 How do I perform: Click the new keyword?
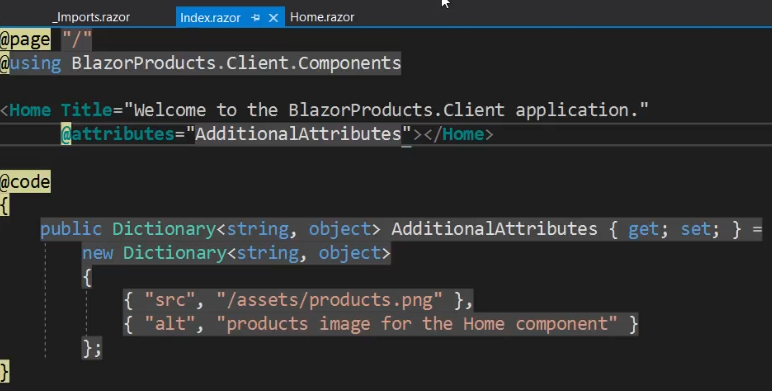click(97, 253)
